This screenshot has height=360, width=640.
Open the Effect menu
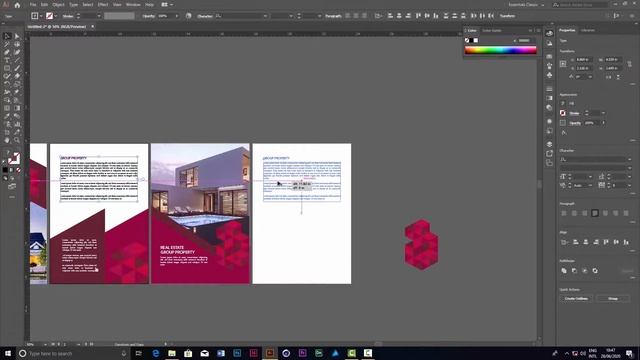[103, 5]
